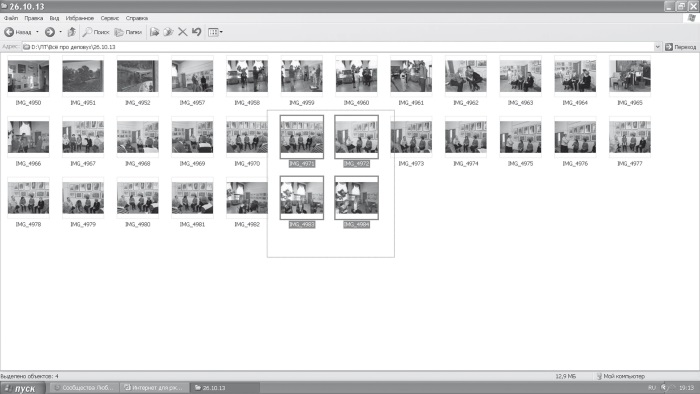Toggle the Folders (Папки) pane button
700x394 pixels.
(x=129, y=32)
